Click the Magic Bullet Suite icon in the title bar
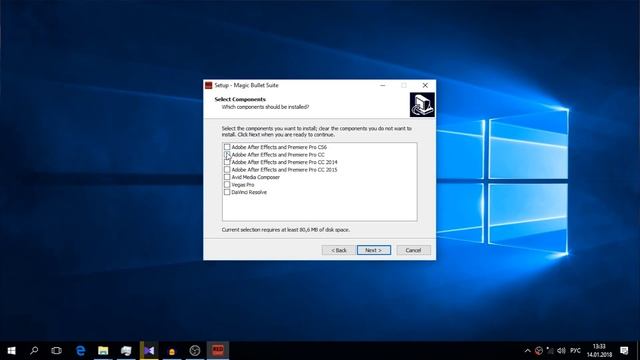The image size is (640, 360). (x=209, y=85)
